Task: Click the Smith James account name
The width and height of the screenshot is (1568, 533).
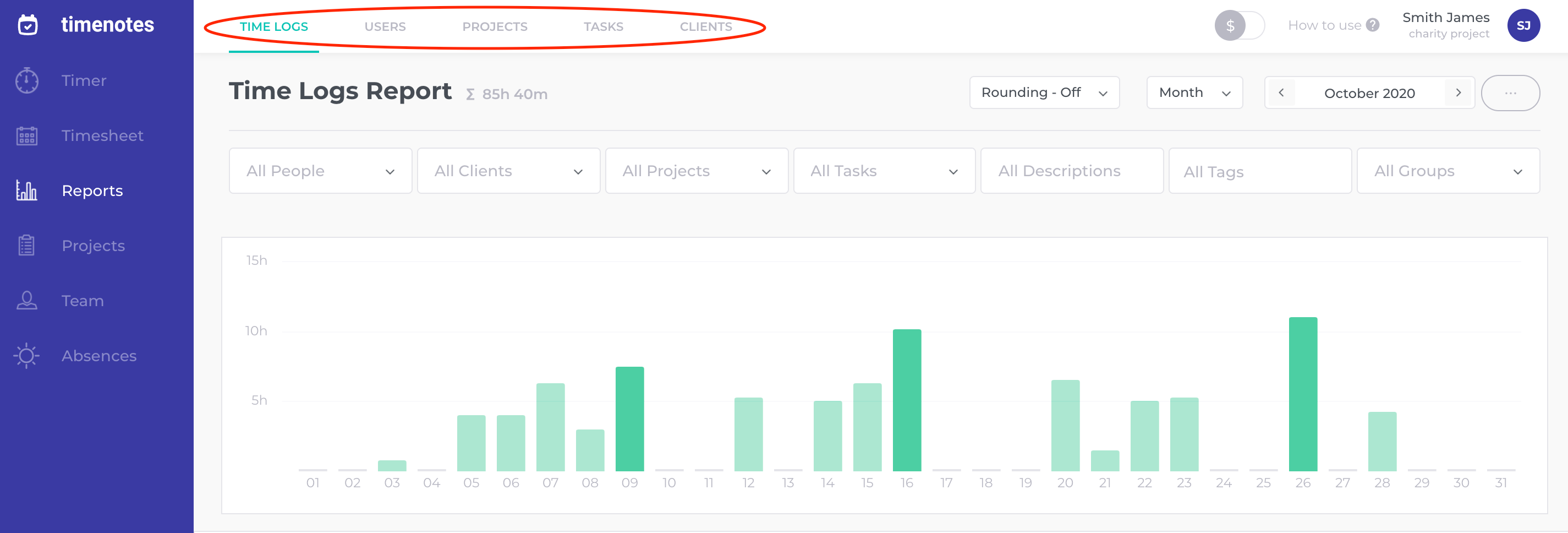Action: click(x=1446, y=18)
